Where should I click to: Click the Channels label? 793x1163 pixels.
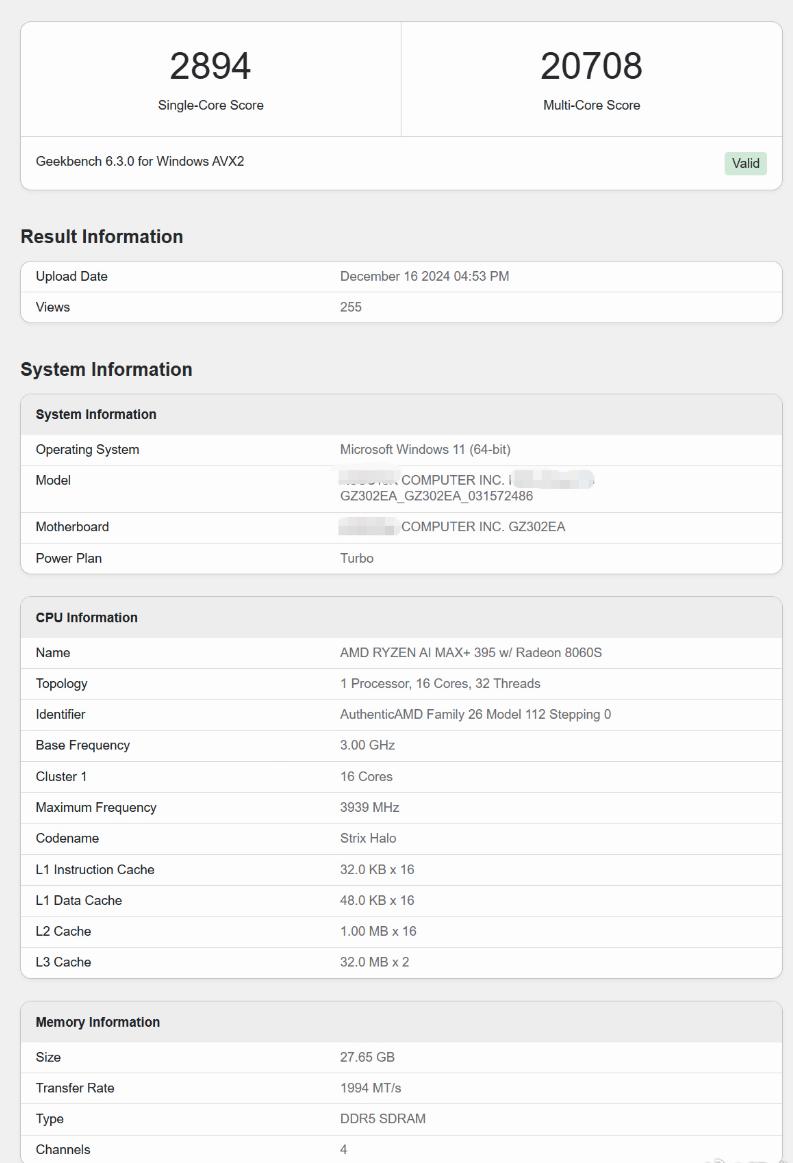pos(63,1150)
